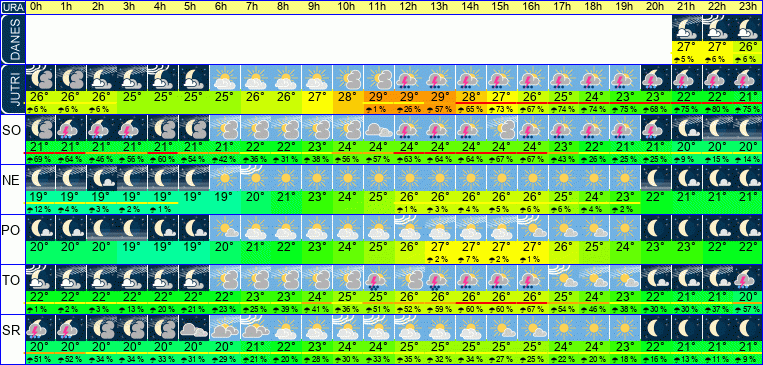Select the SO day row label
763x365 pixels.
[12, 131]
